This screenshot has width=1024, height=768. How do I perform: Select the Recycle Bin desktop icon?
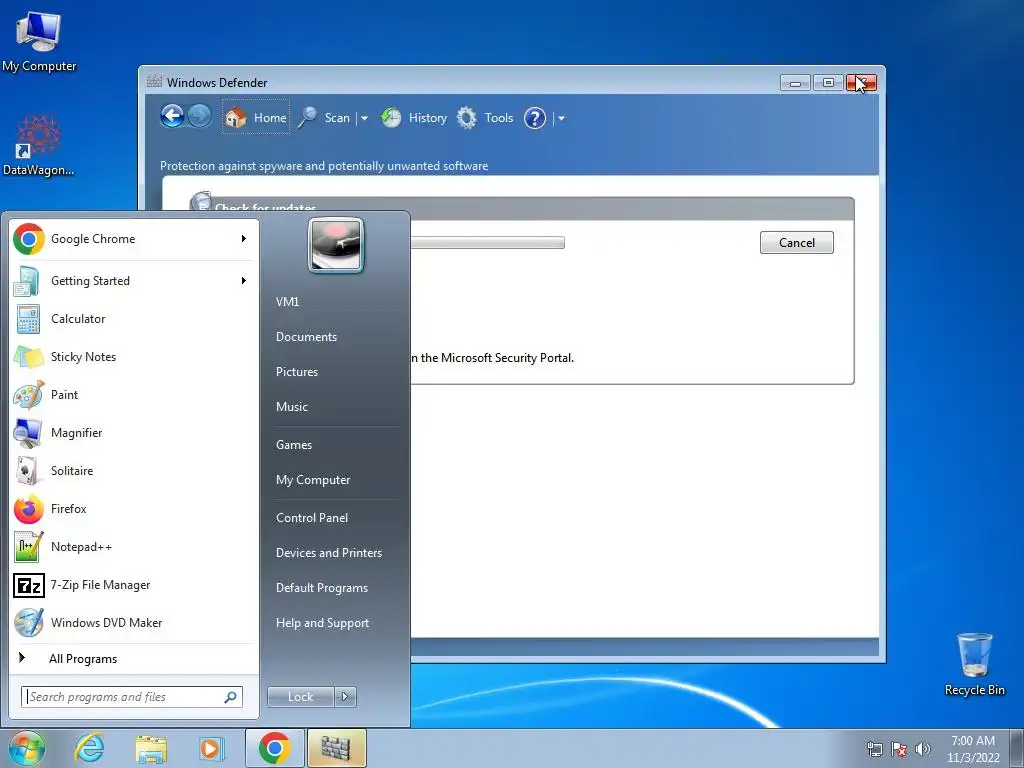point(974,664)
